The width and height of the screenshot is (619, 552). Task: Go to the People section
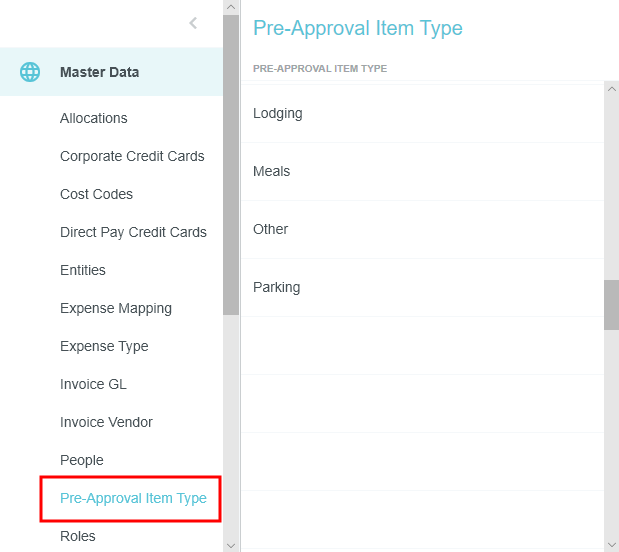82,460
